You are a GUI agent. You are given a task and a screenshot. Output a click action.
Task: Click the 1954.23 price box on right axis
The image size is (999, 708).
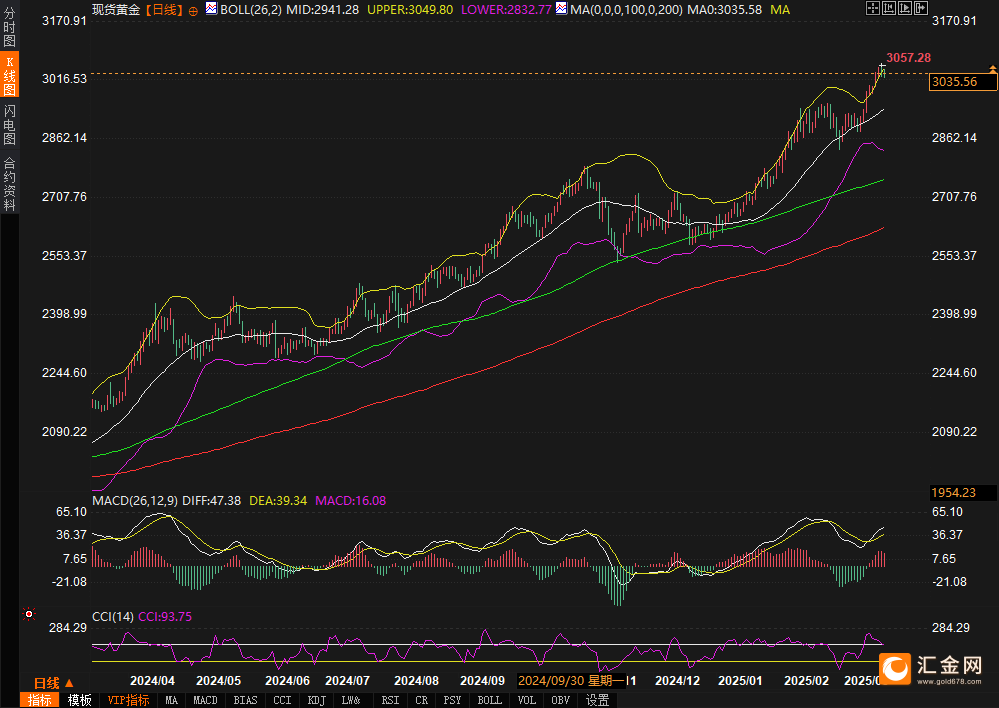click(963, 493)
